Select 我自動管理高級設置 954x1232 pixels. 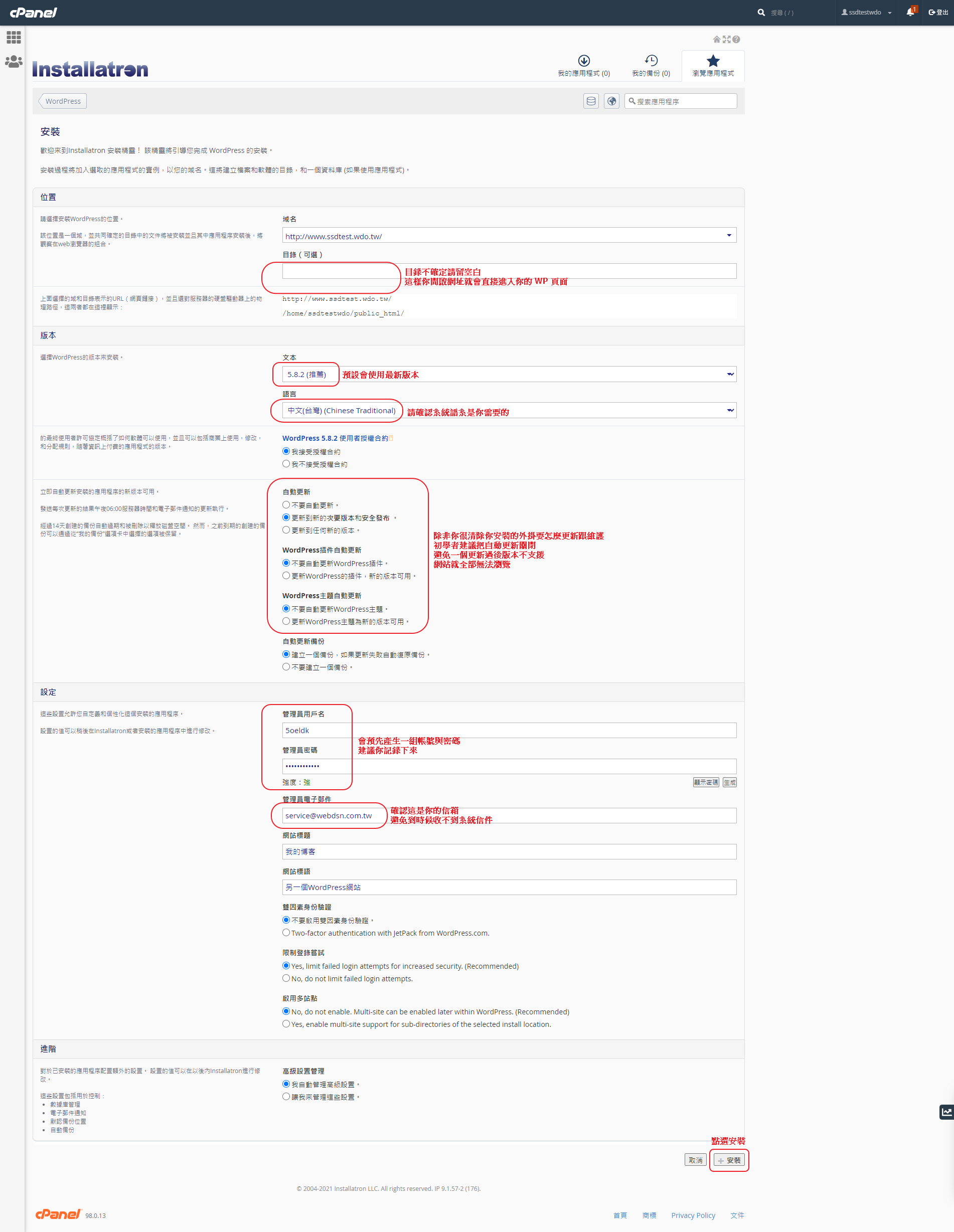tap(286, 1084)
